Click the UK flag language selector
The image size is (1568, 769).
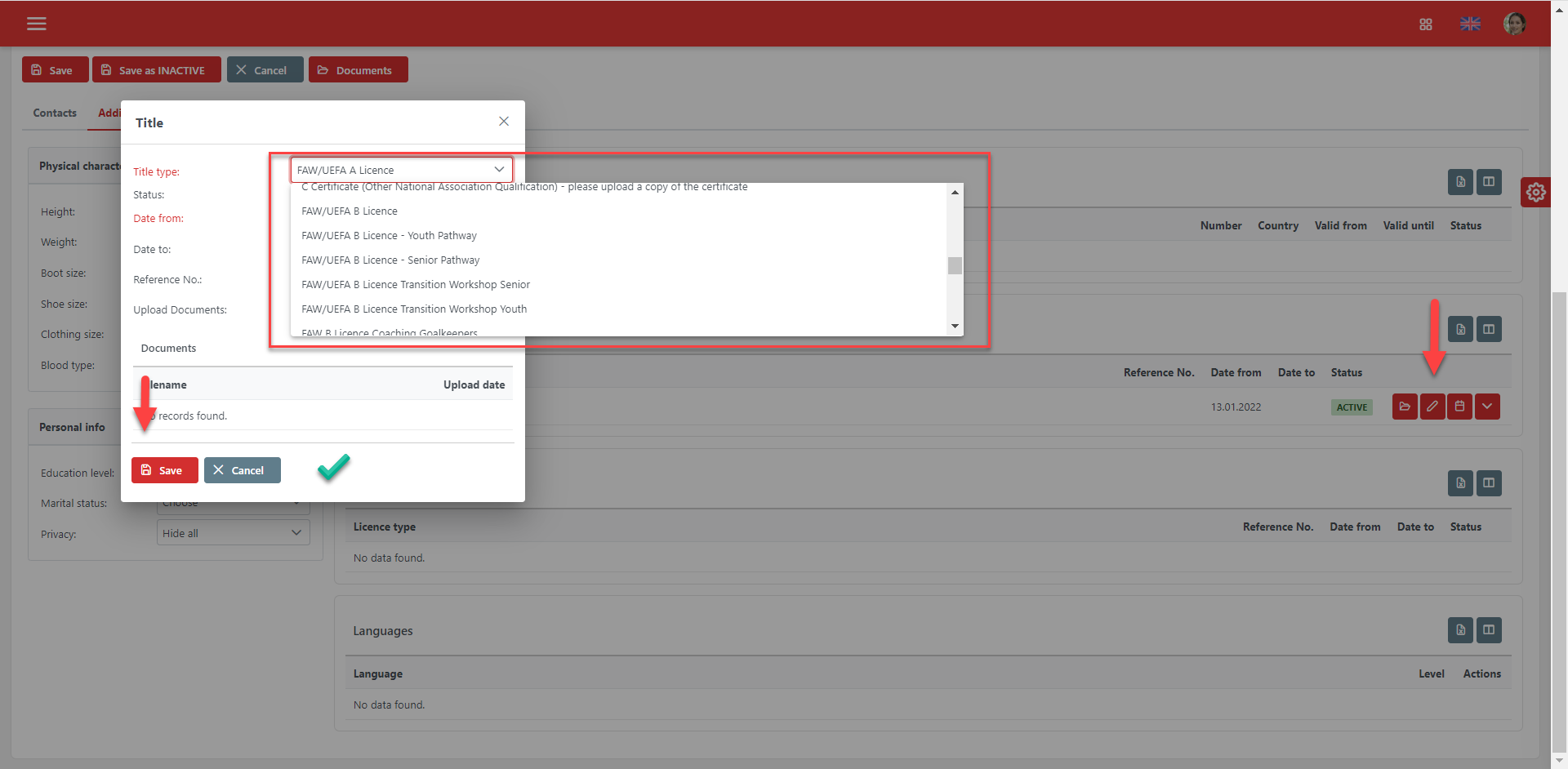pos(1470,24)
